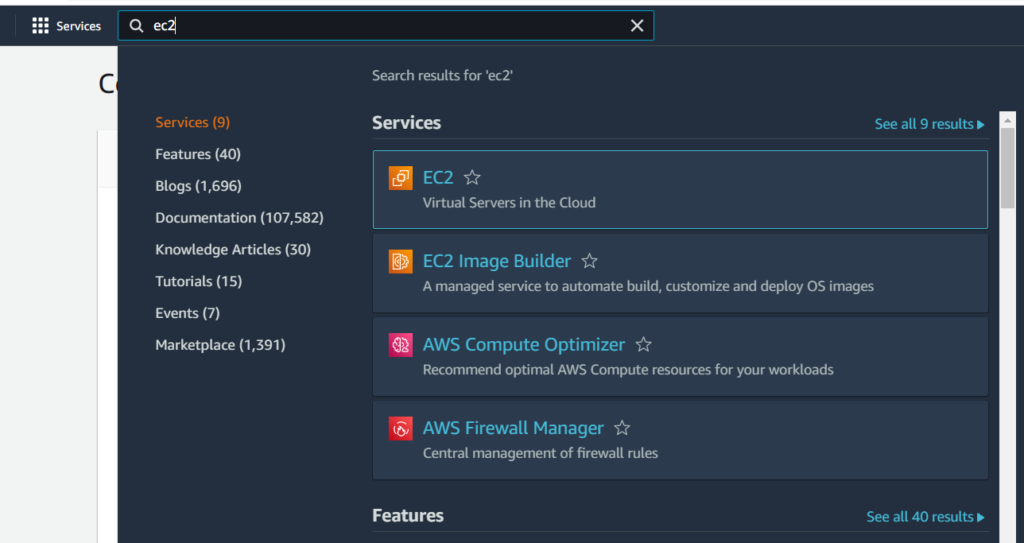Screen dimensions: 1024x543
Task: Open the AWS Firewall Manager link
Action: [513, 428]
